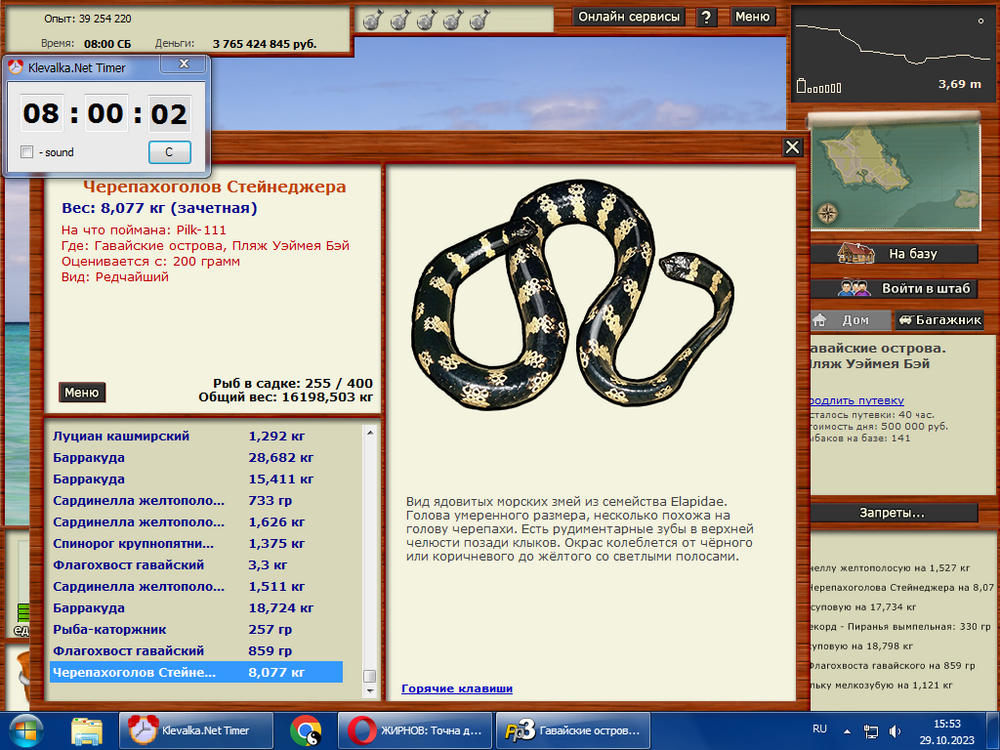Show hidden system tray icons
The width and height of the screenshot is (1000, 750).
click(x=848, y=731)
